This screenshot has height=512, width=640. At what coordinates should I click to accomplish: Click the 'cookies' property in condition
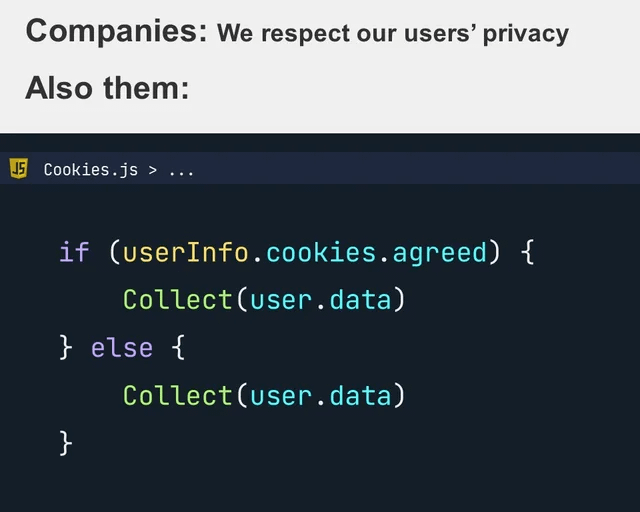tap(321, 252)
